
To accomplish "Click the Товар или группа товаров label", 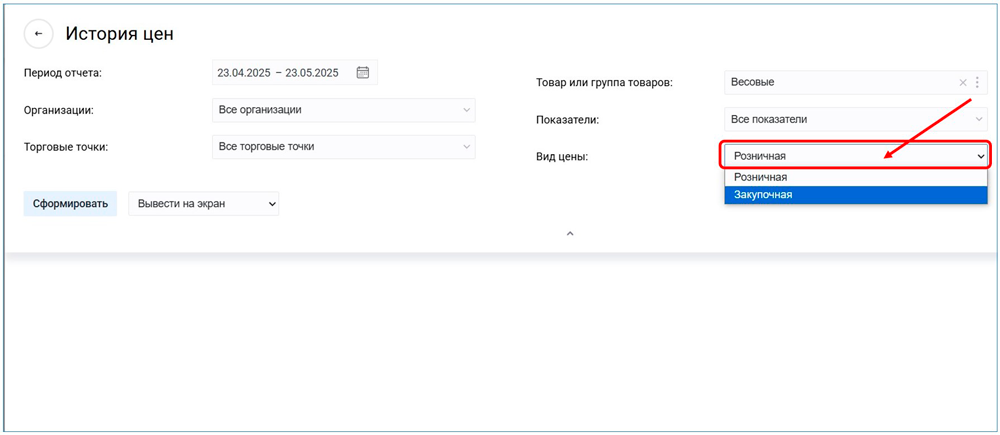I will (x=604, y=83).
